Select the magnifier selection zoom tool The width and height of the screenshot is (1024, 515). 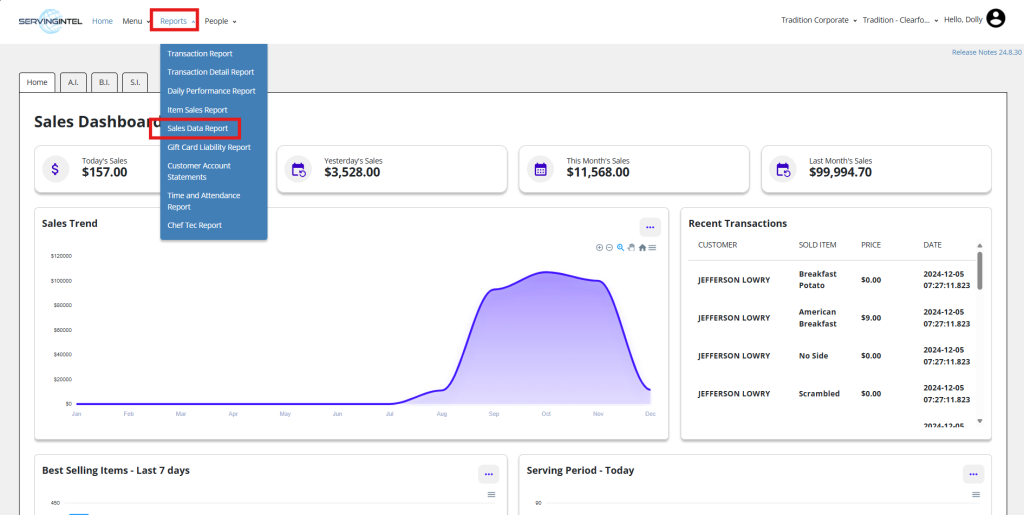click(x=620, y=247)
